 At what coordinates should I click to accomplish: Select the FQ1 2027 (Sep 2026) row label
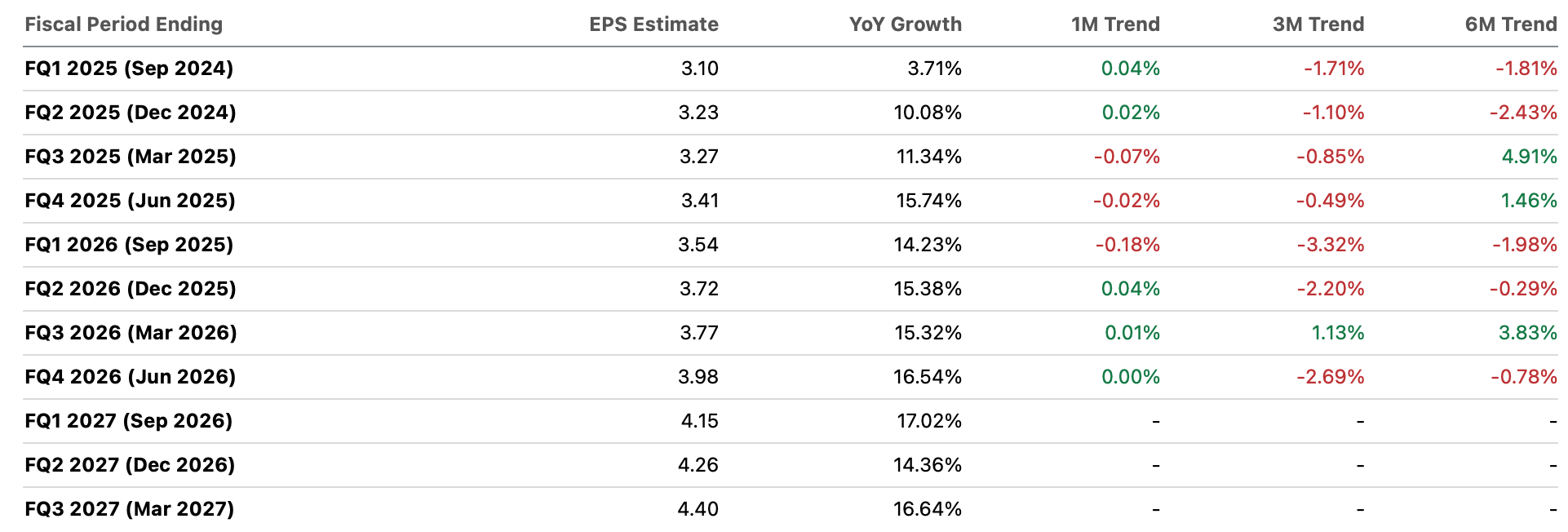129,421
